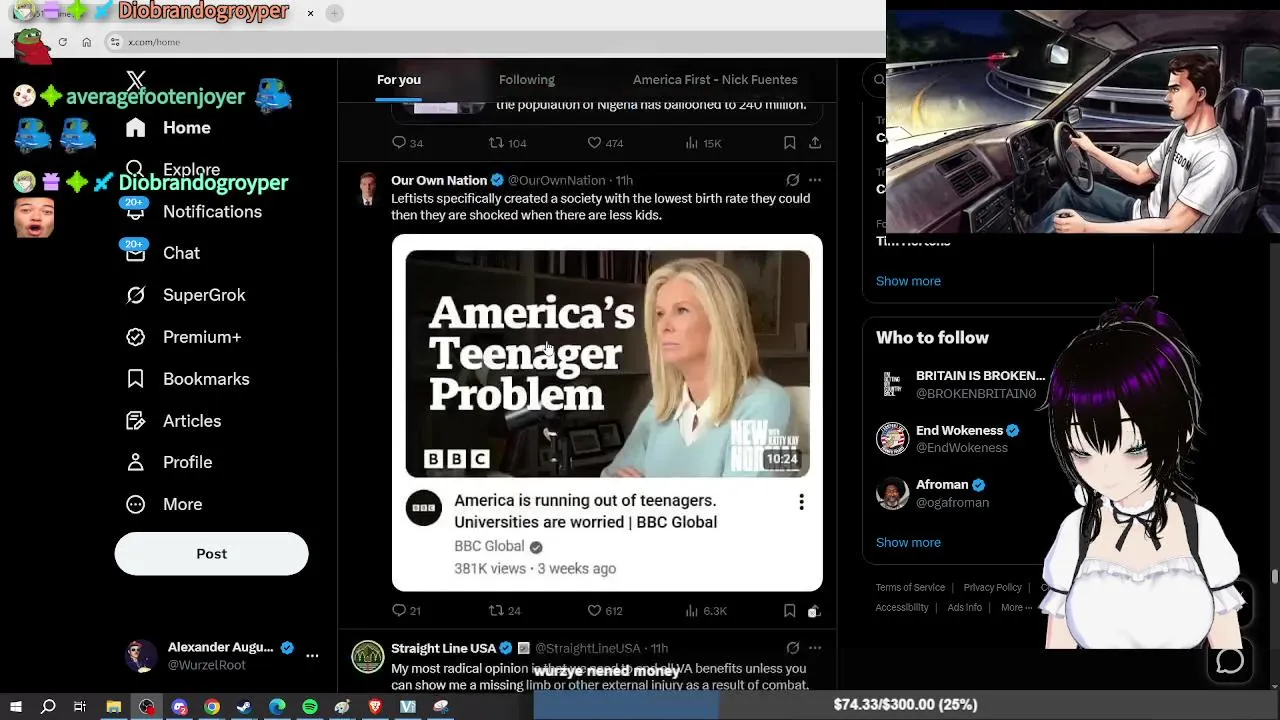Open Straight Line USA profile name
The width and height of the screenshot is (1280, 720).
(x=443, y=648)
